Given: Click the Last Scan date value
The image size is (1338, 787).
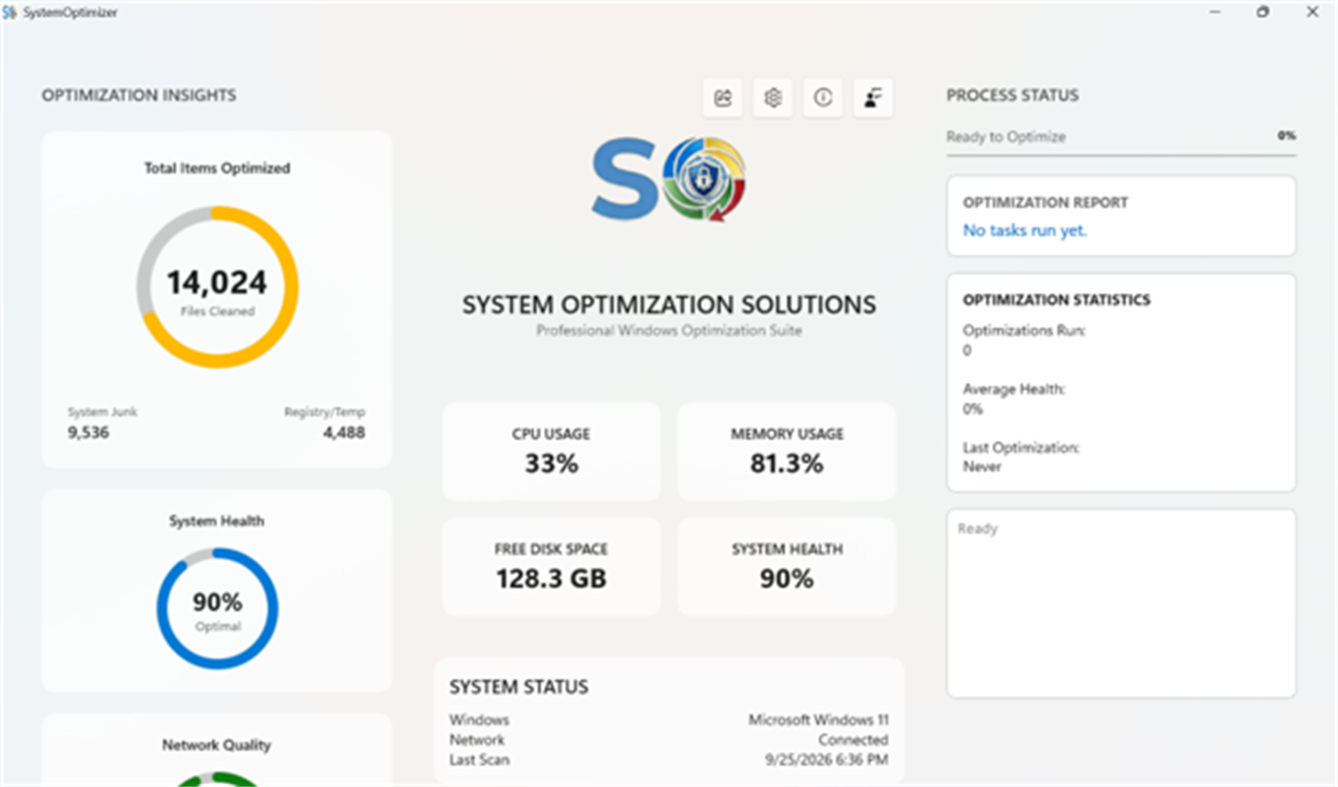Looking at the screenshot, I should [826, 760].
